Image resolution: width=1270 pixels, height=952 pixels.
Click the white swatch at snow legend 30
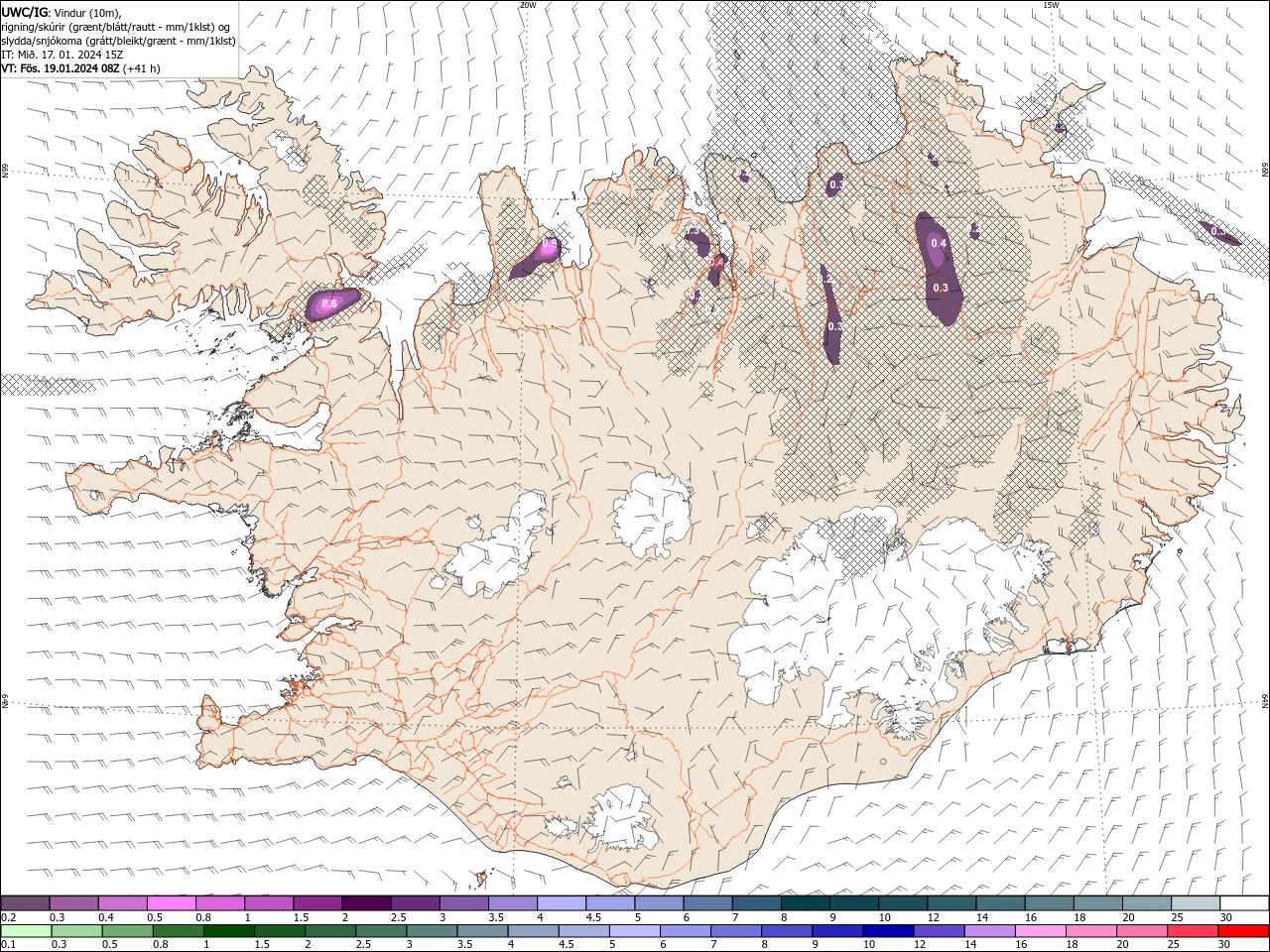1244,902
